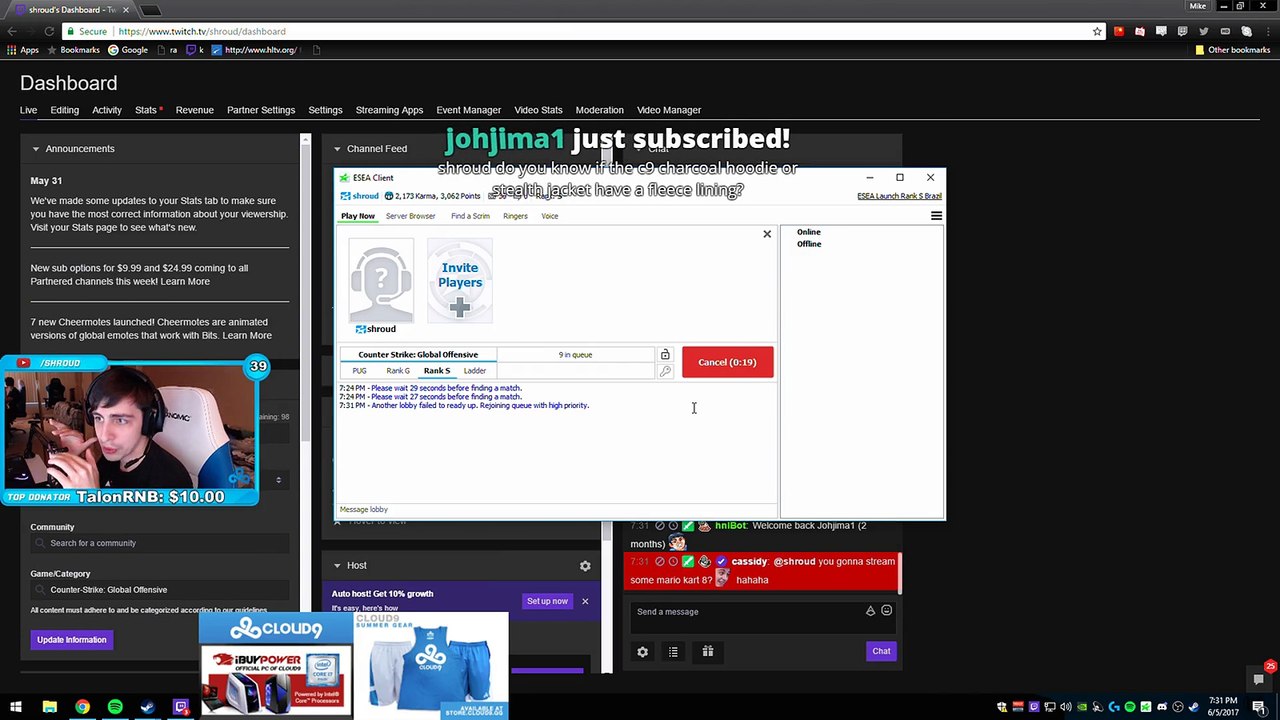This screenshot has width=1280, height=720.
Task: Click the gift icon below chat
Action: pos(707,651)
